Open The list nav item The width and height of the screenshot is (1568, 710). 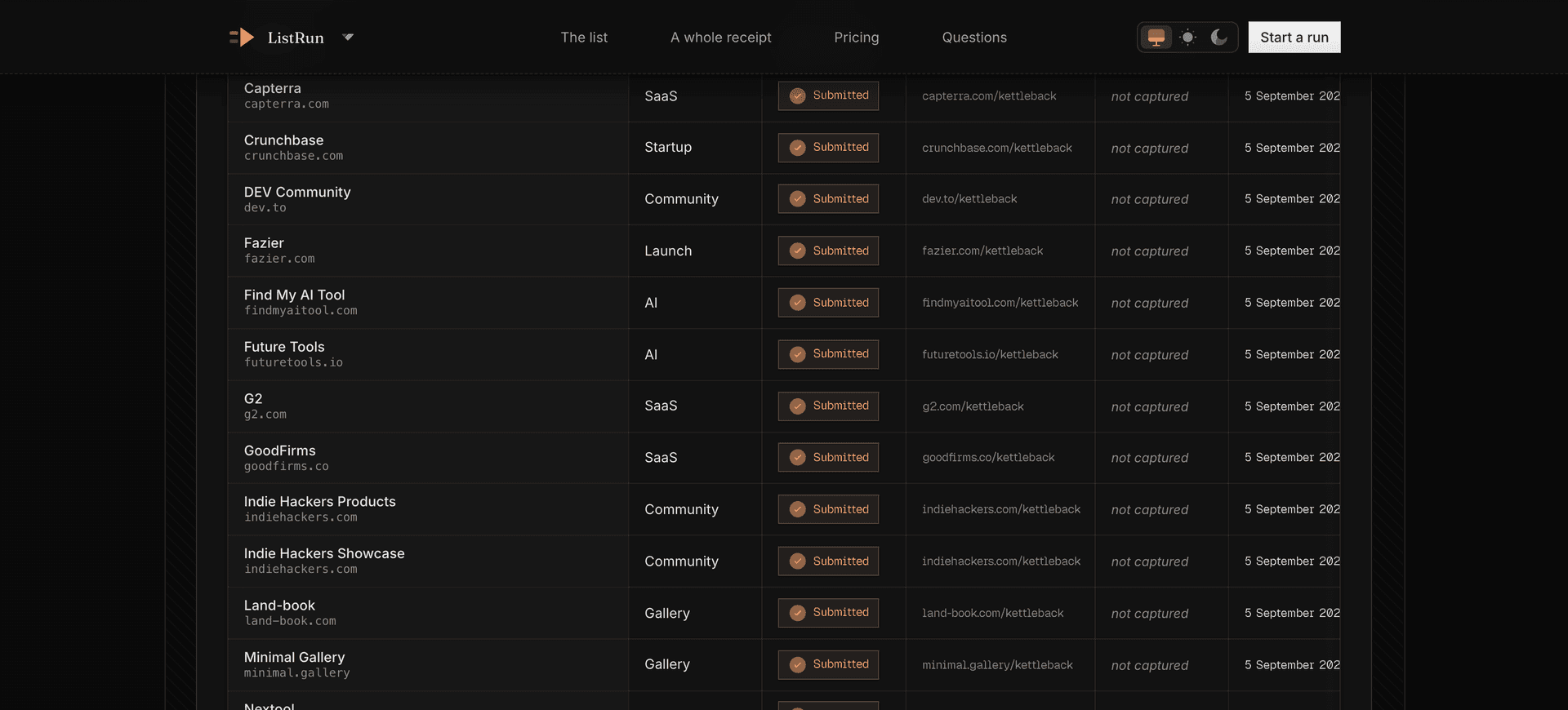pos(584,38)
